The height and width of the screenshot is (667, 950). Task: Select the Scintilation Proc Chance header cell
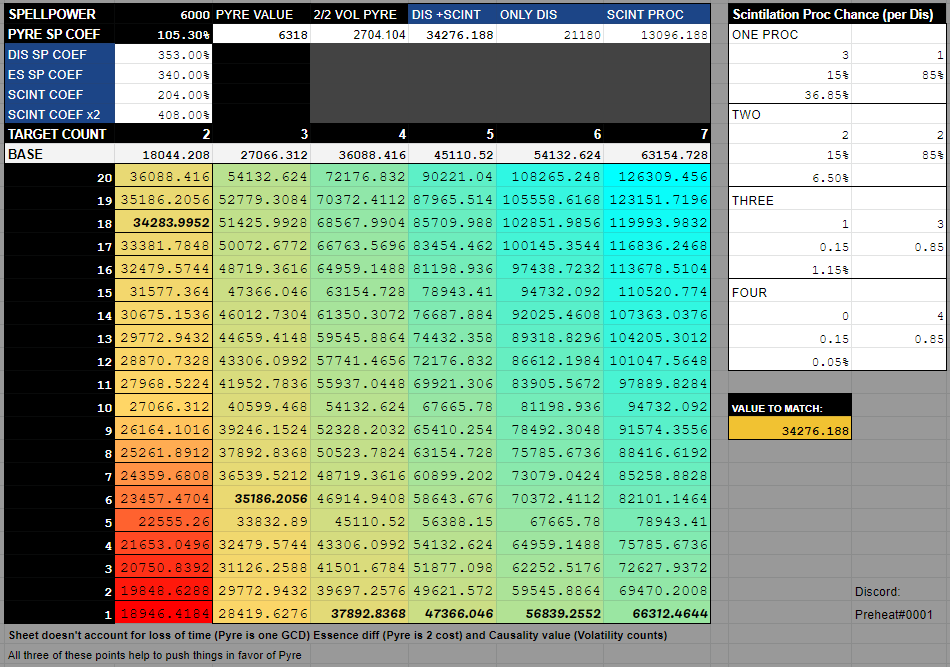tap(838, 15)
